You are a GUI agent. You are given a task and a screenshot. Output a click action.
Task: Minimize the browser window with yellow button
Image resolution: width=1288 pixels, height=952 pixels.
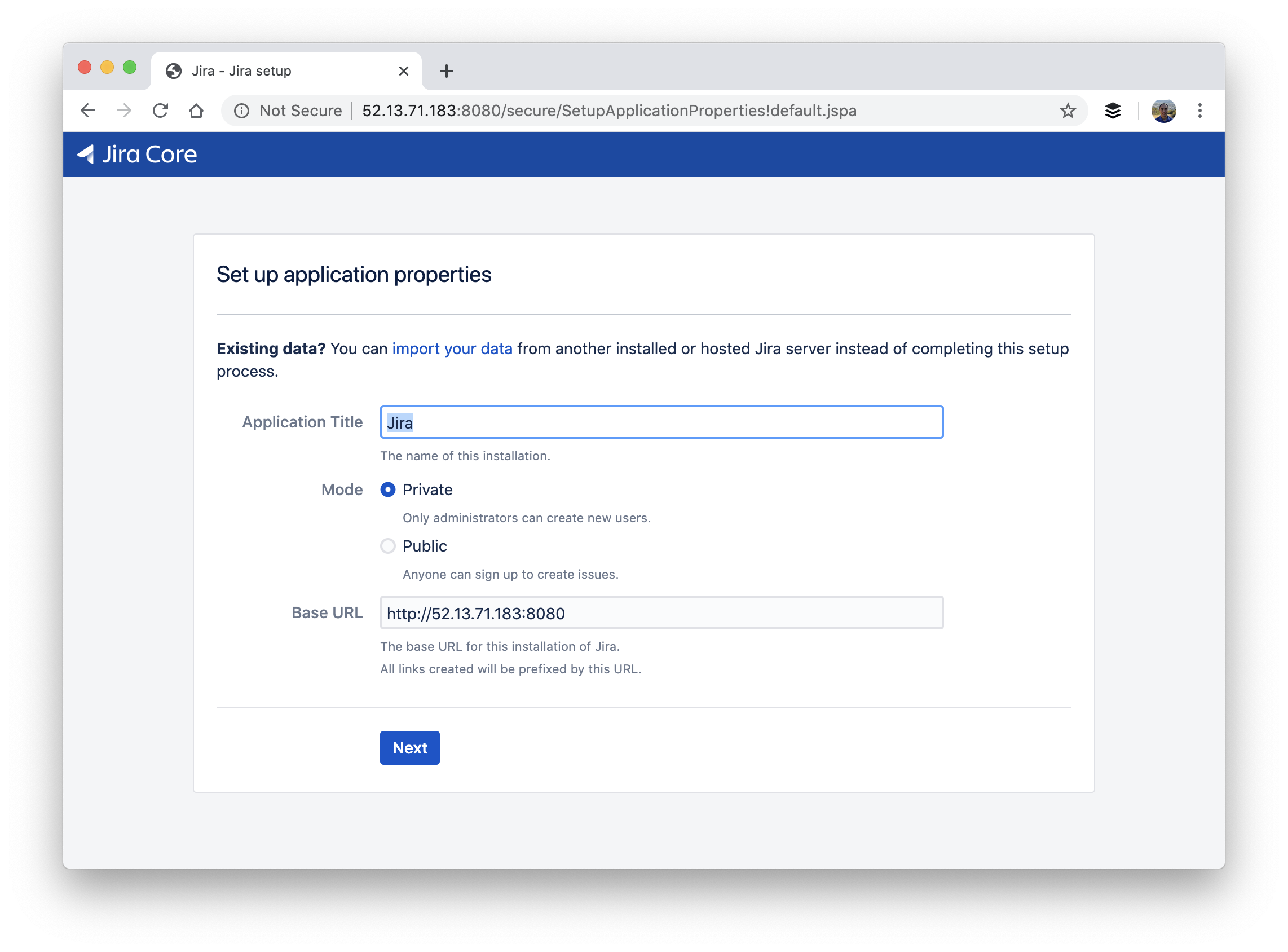click(x=107, y=68)
